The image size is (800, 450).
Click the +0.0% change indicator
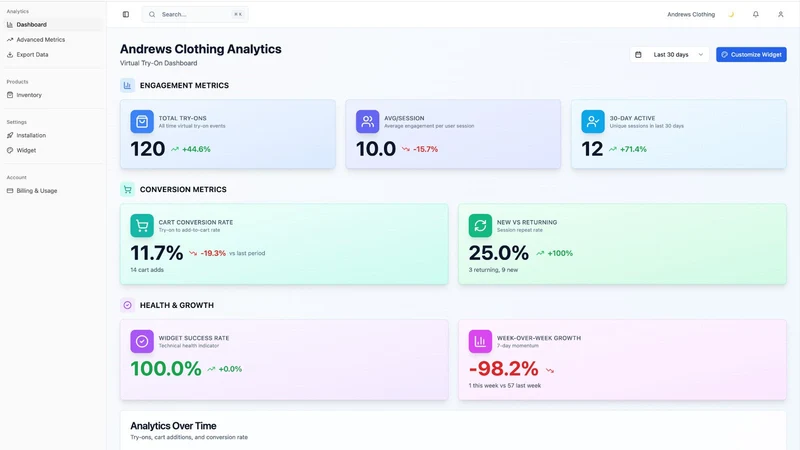(224, 369)
